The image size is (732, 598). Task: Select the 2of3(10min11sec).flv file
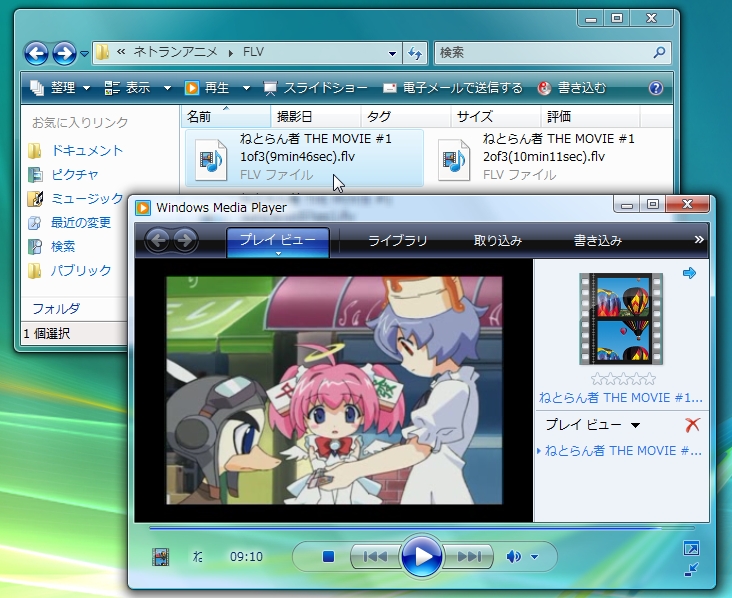(549, 158)
